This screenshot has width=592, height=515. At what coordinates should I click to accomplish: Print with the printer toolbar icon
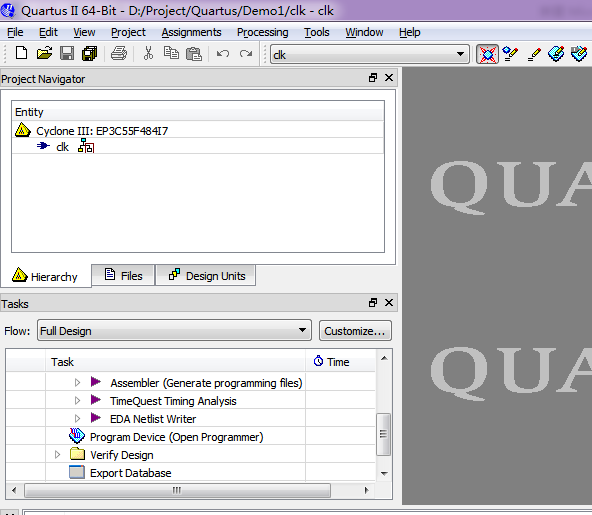tap(119, 53)
